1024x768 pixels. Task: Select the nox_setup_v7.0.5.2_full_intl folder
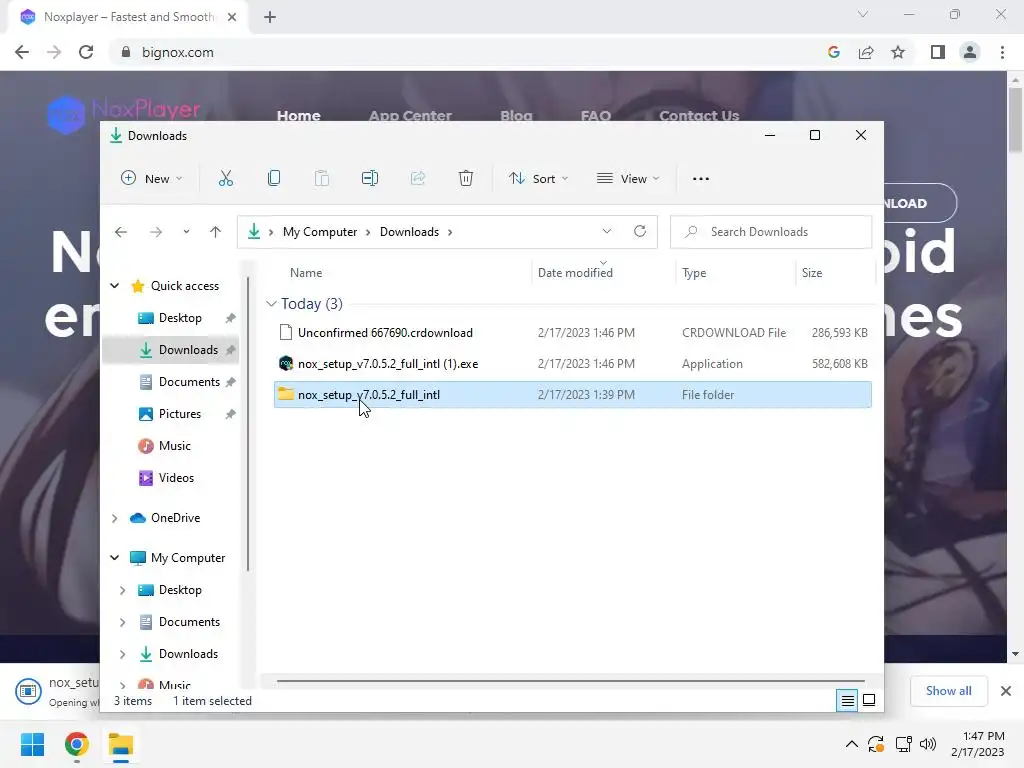573,395
